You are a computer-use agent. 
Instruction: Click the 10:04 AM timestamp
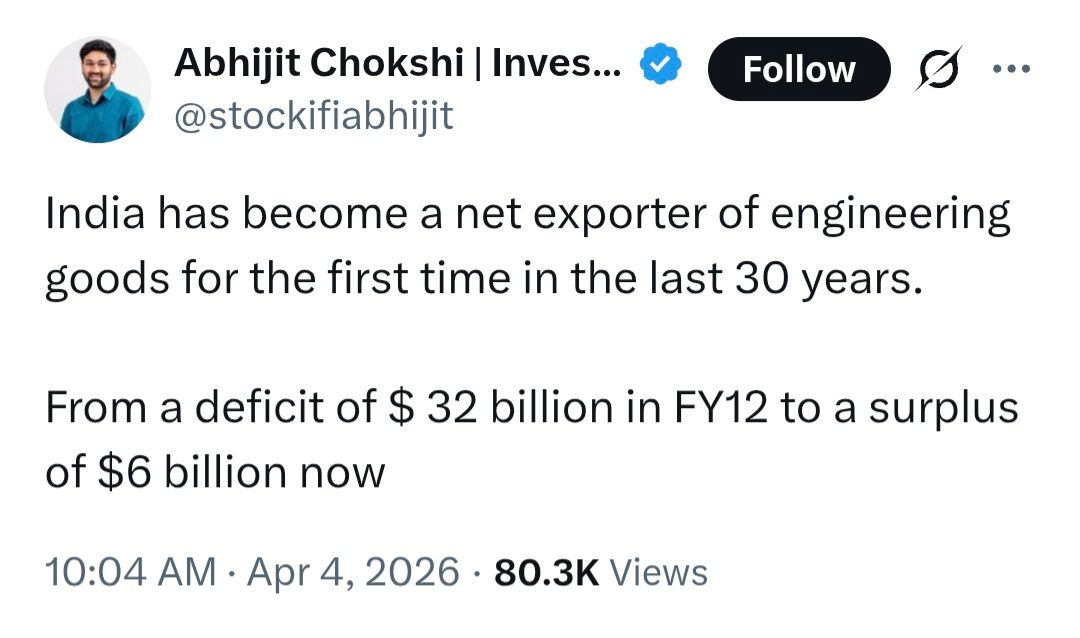click(x=130, y=573)
